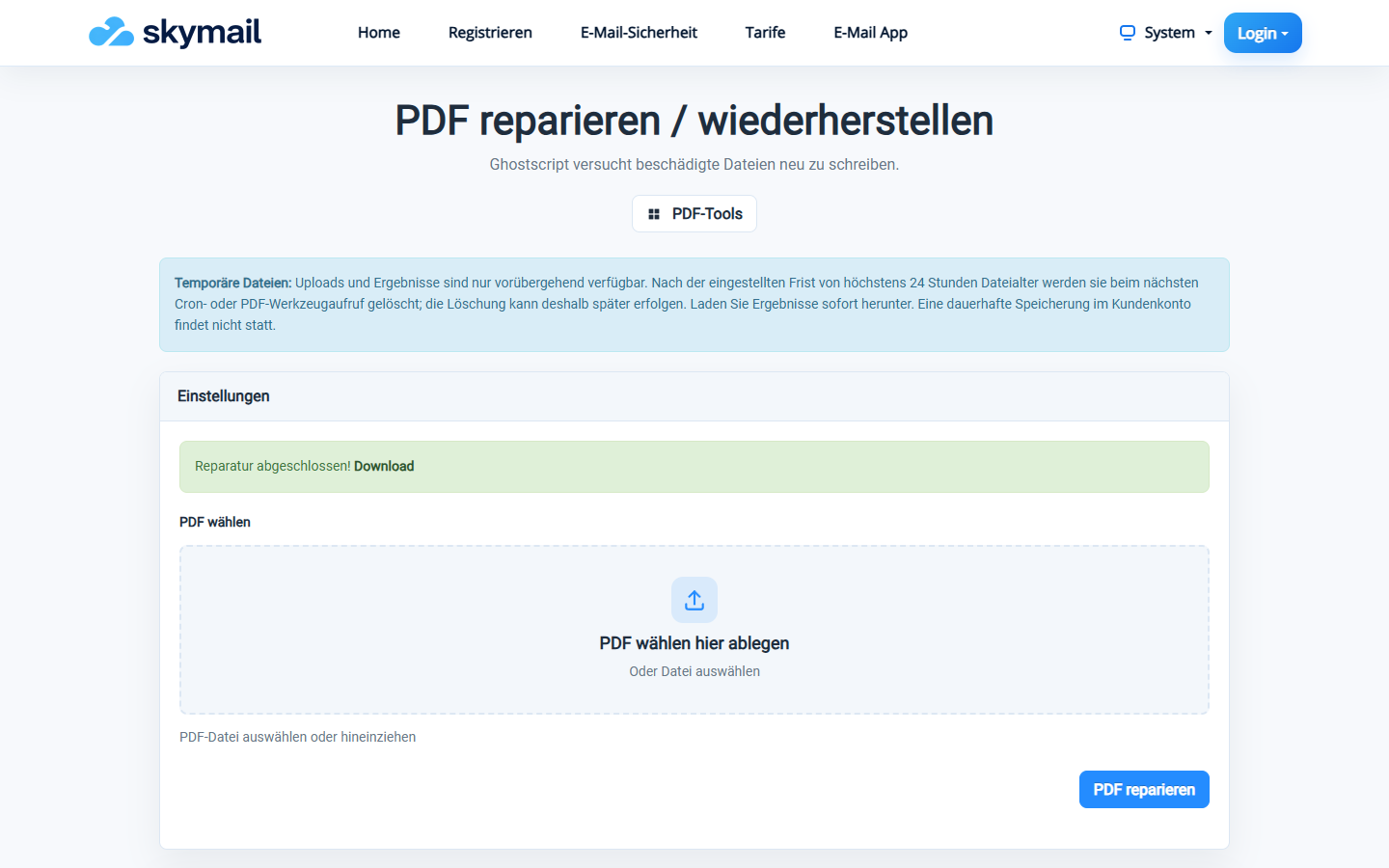1389x868 pixels.
Task: Click 'Oder Datei auswählen' in drop zone
Action: (694, 671)
